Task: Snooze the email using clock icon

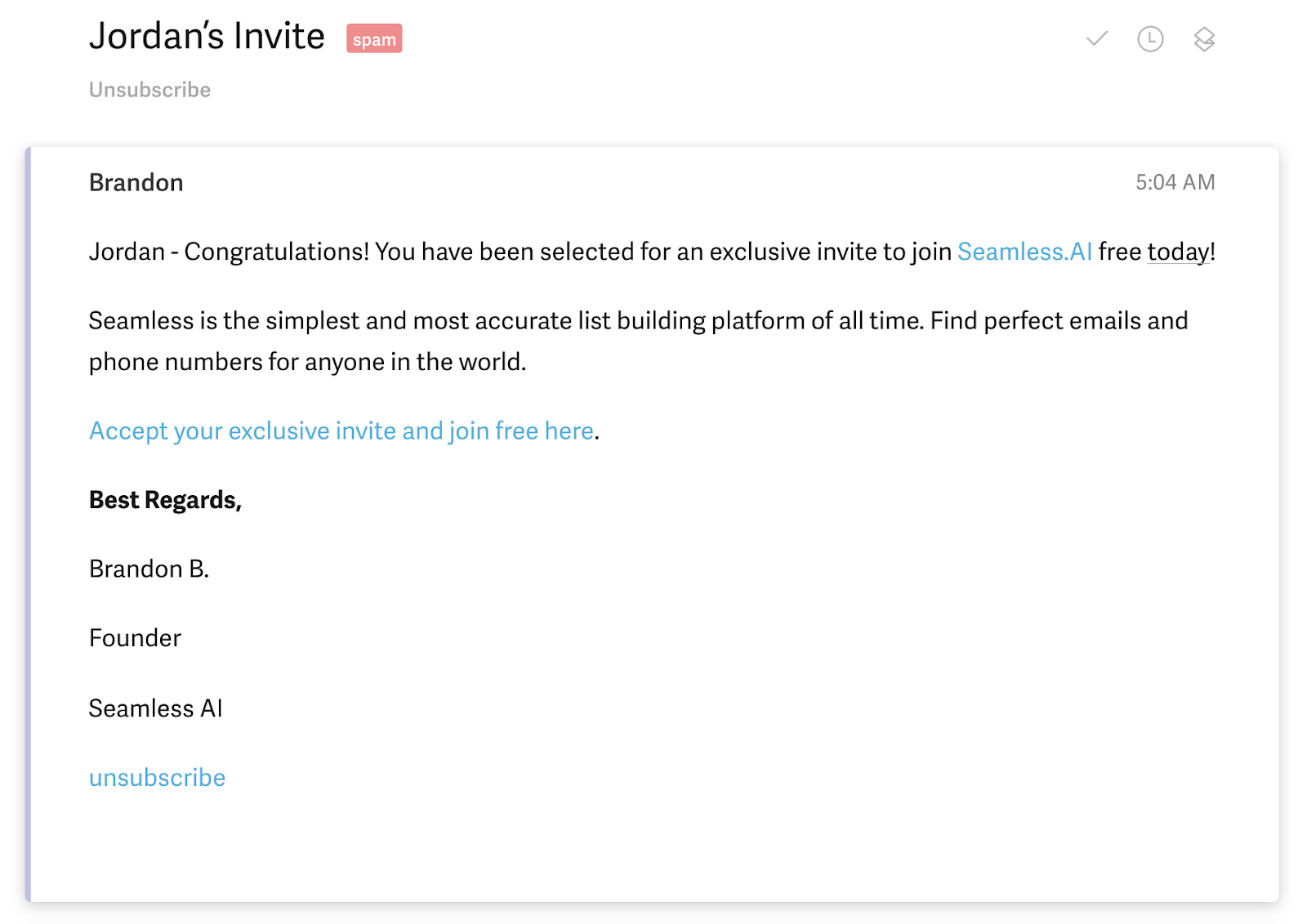Action: [1150, 38]
